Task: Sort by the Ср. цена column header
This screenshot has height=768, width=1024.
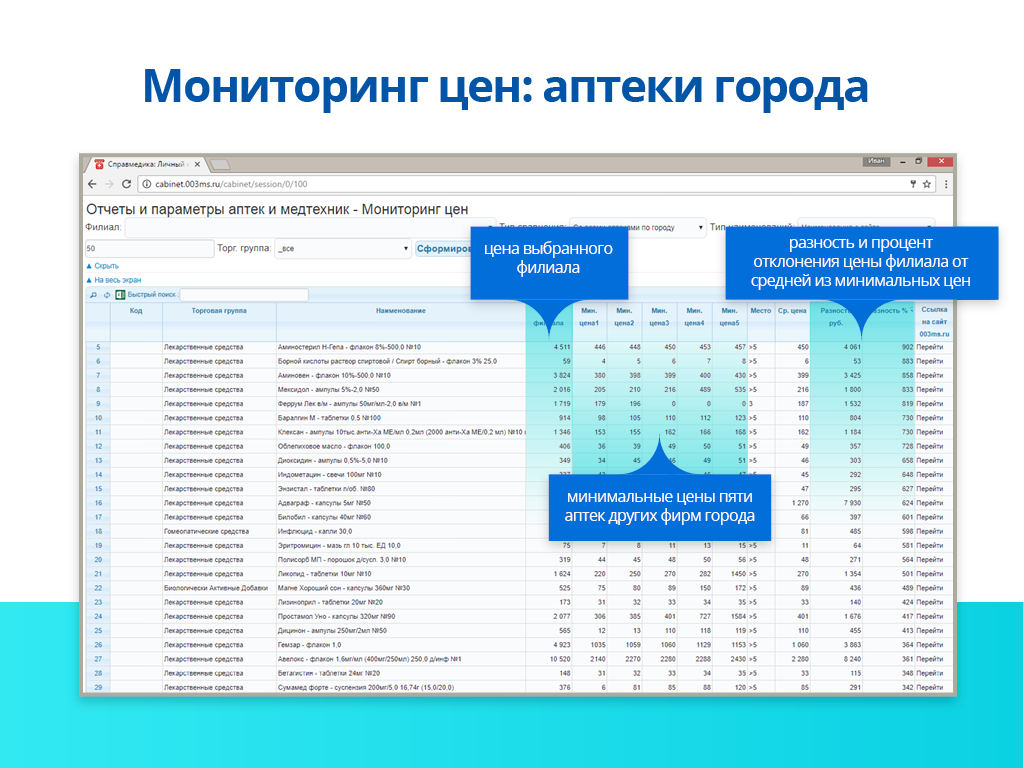Action: coord(792,311)
